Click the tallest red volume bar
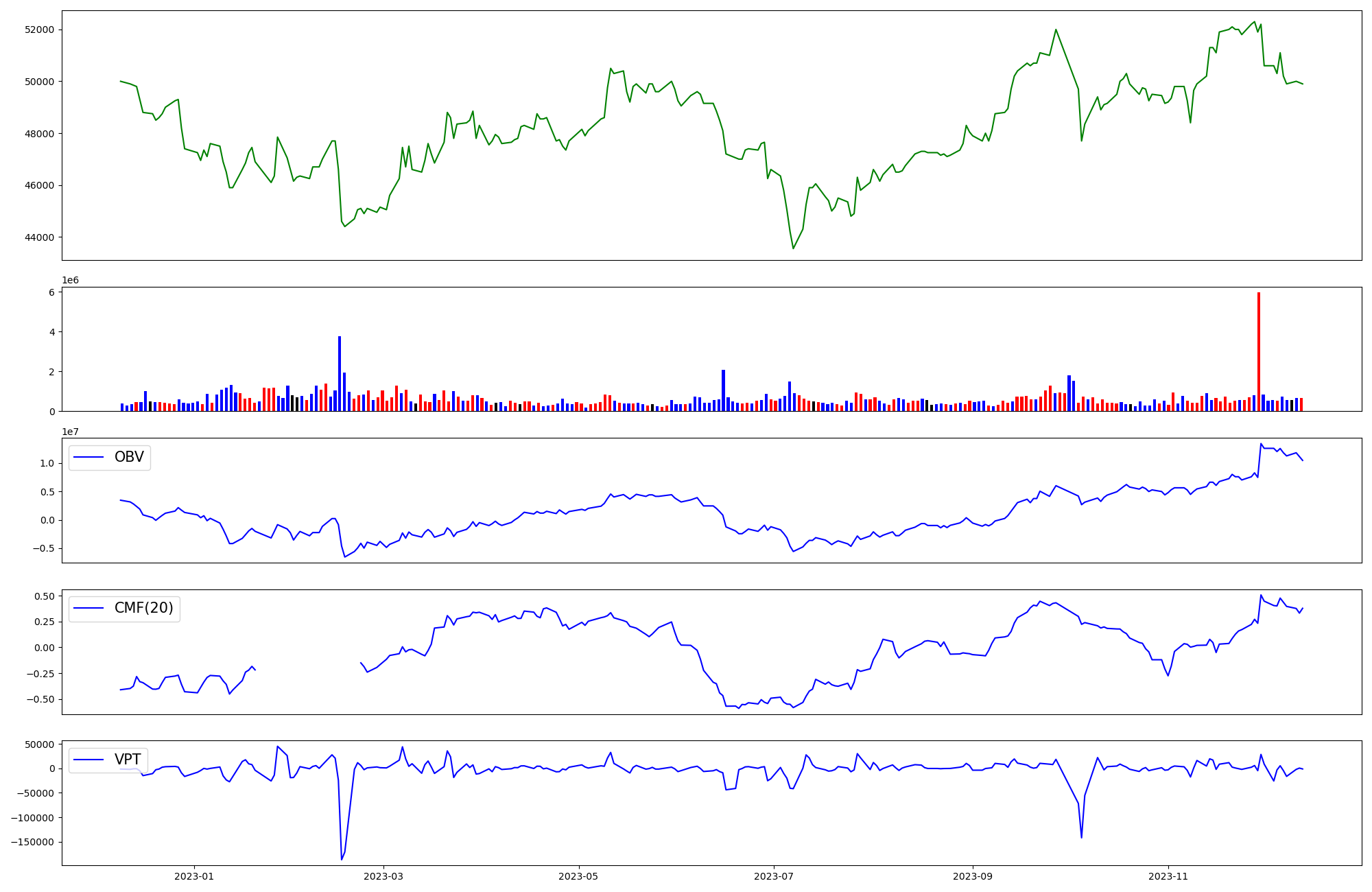This screenshot has width=1372, height=892. pos(1259,351)
